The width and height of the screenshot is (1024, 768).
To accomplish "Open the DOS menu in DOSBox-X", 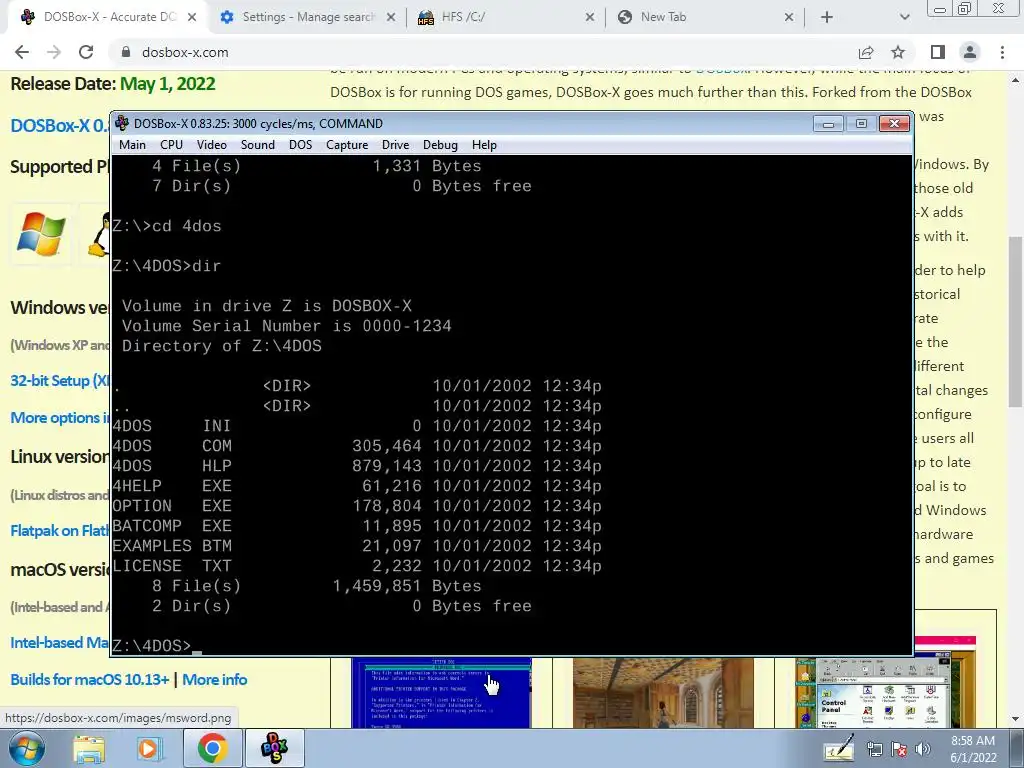I will [x=300, y=145].
